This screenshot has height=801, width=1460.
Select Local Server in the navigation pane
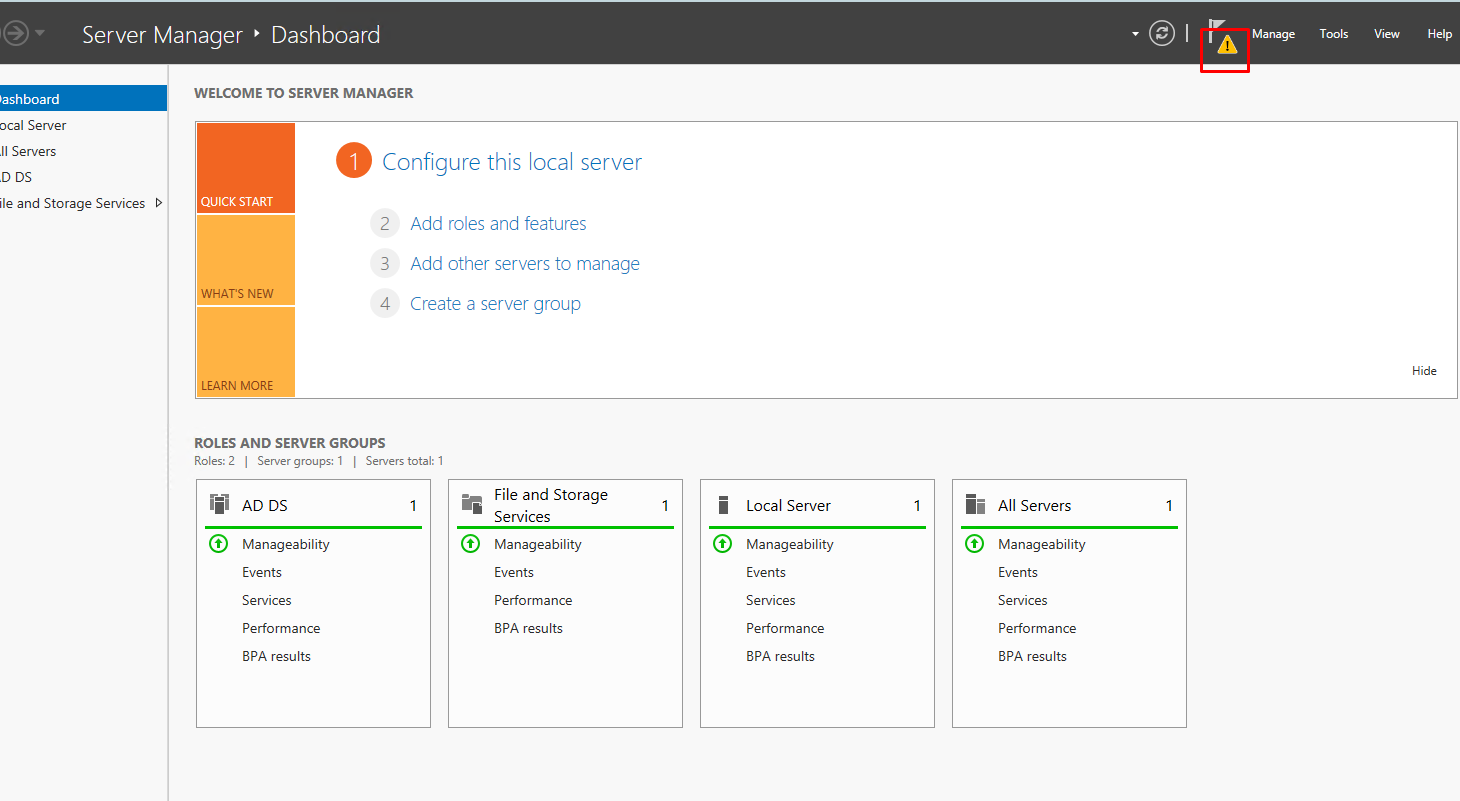(83, 125)
